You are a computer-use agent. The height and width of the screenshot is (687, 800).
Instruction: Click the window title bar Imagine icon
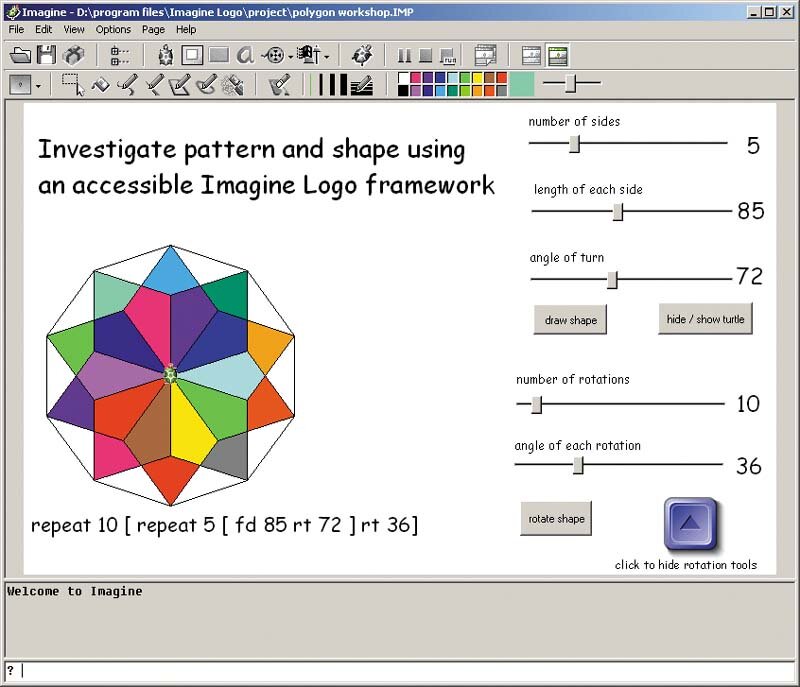point(13,12)
